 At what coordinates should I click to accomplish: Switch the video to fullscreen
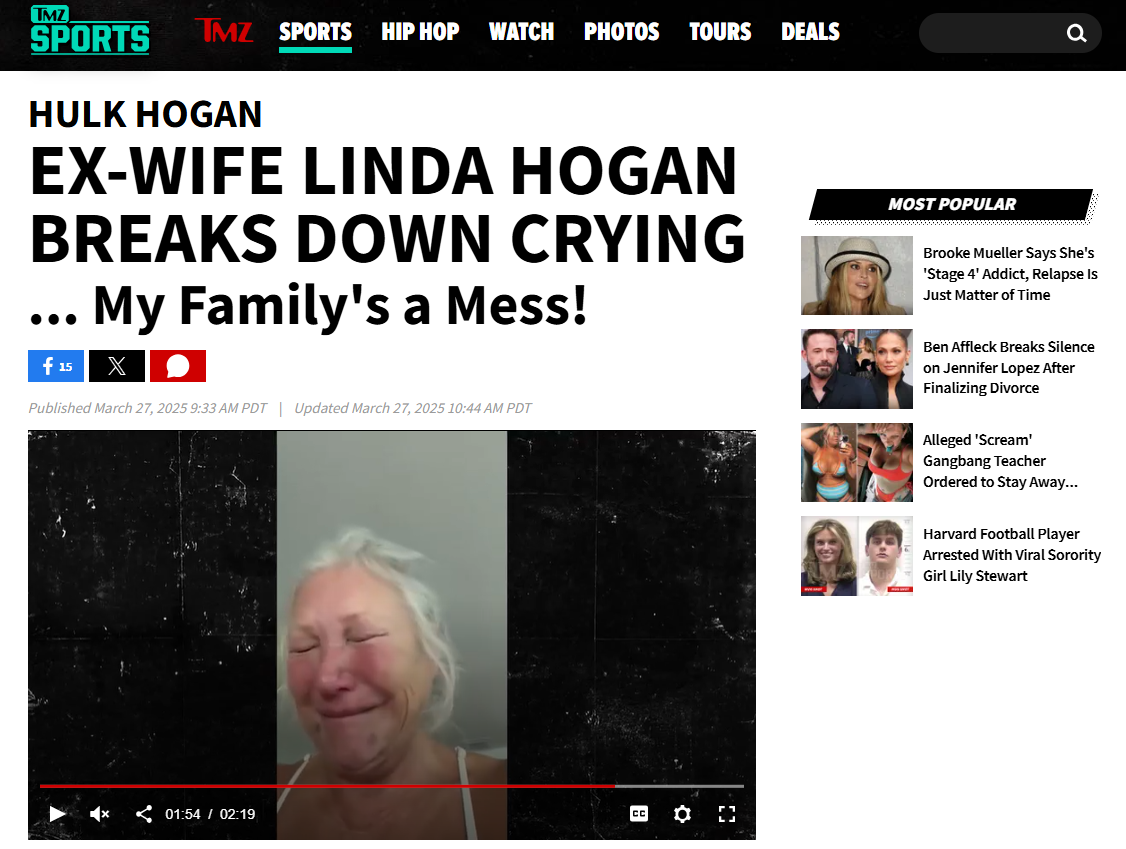[727, 814]
